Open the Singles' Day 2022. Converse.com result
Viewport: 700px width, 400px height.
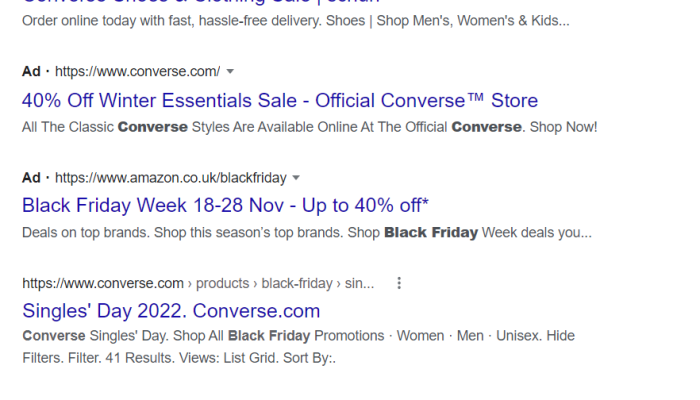click(171, 311)
